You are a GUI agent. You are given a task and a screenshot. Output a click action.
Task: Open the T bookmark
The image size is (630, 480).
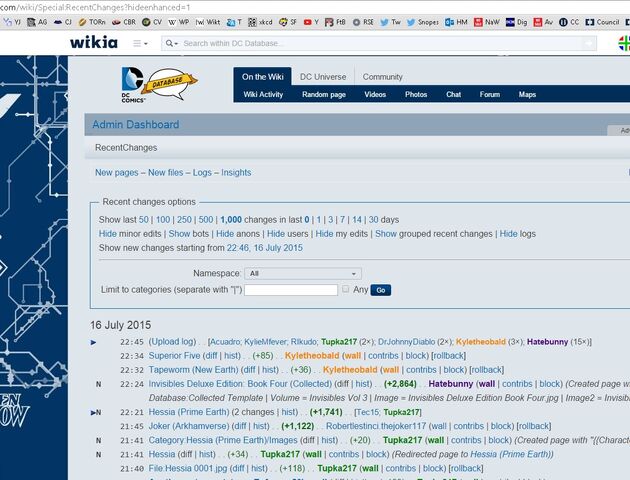click(234, 22)
